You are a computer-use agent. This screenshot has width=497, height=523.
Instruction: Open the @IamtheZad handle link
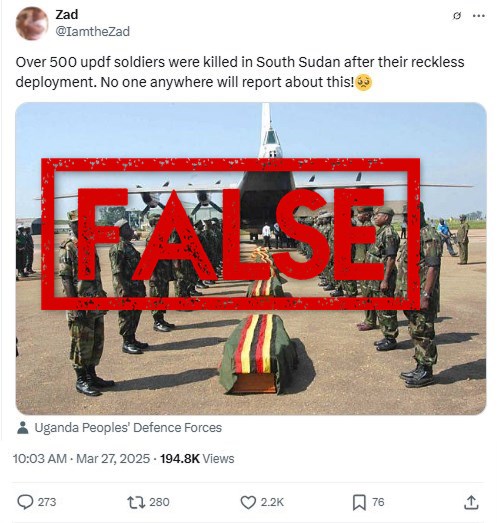(x=92, y=31)
